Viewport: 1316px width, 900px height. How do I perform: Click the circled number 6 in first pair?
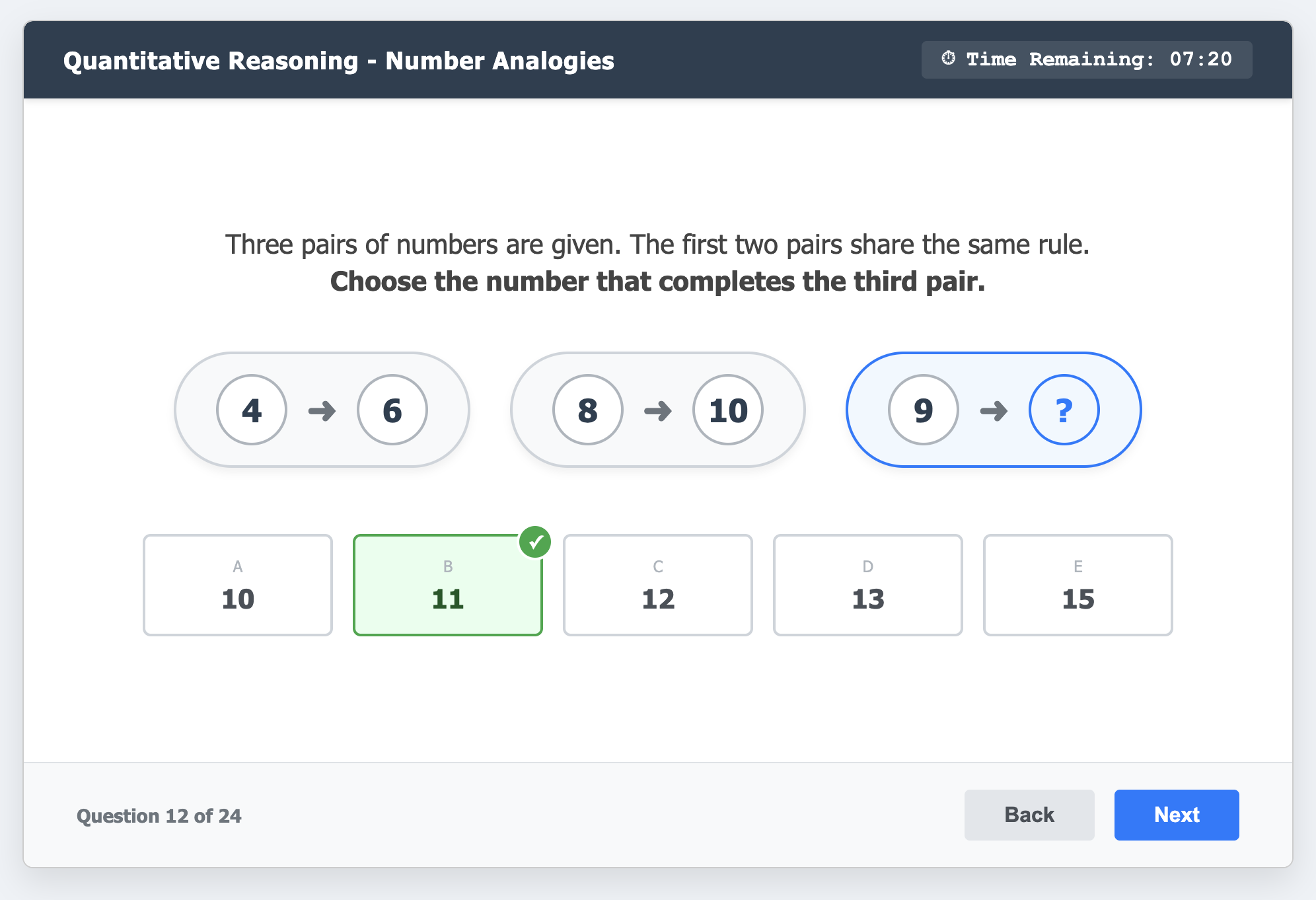(x=392, y=410)
